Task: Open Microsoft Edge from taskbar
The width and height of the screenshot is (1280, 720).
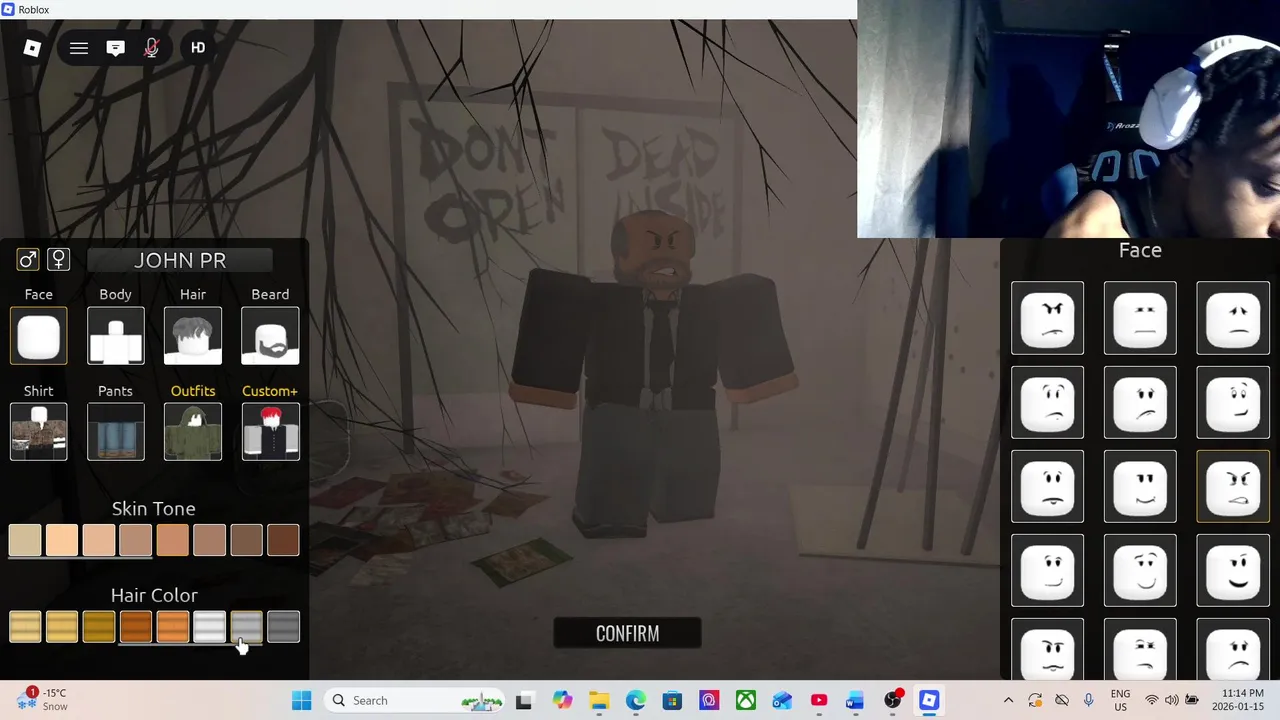Action: [x=636, y=700]
